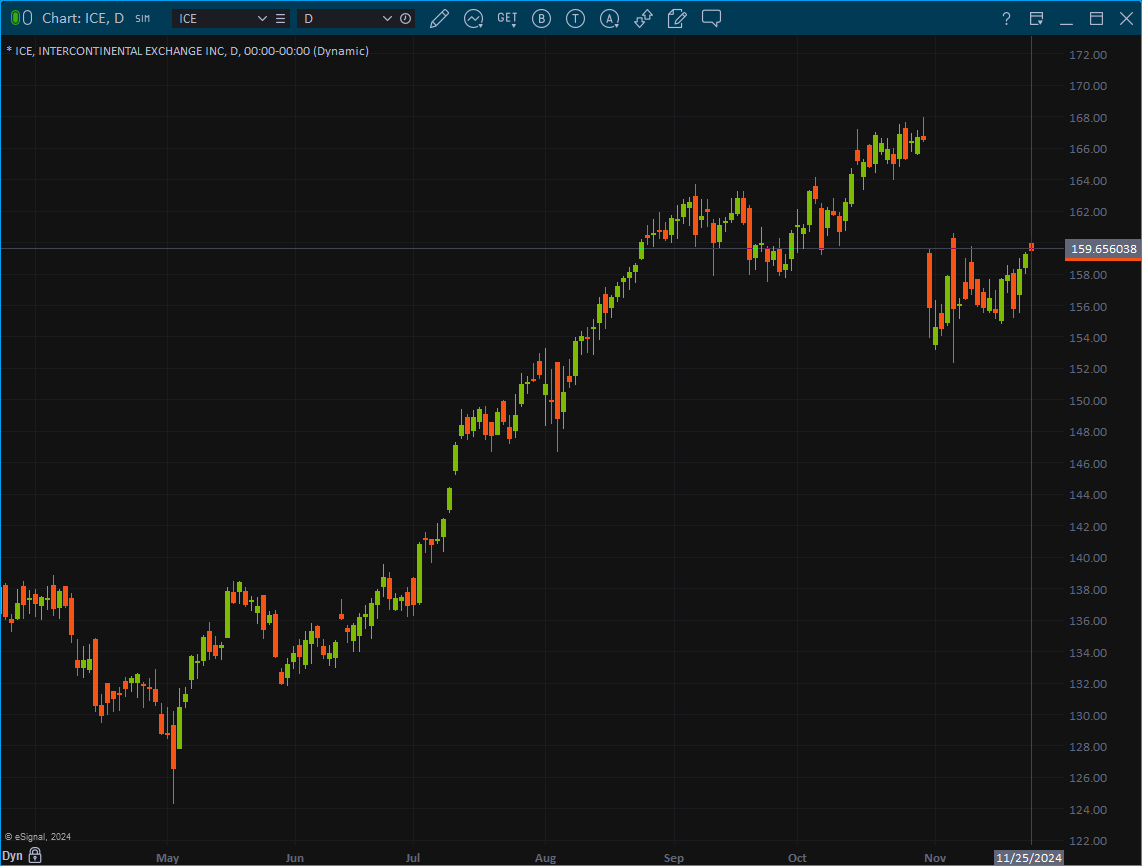
Task: Open the speech bubble comment icon
Action: (x=712, y=18)
